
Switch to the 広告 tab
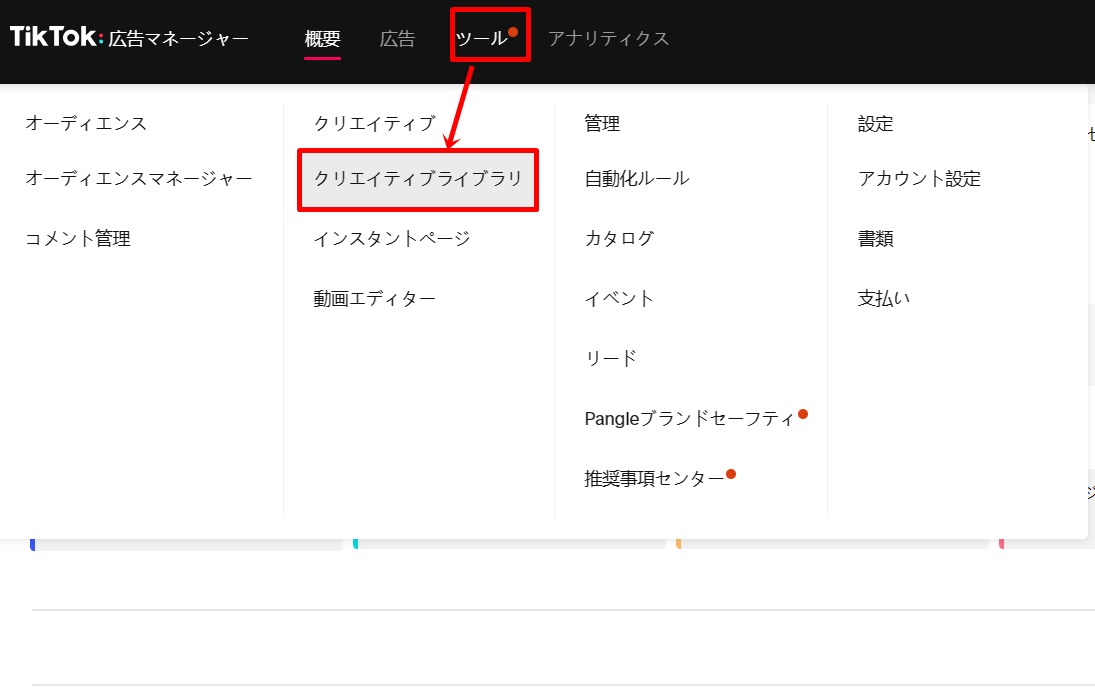pyautogui.click(x=397, y=39)
